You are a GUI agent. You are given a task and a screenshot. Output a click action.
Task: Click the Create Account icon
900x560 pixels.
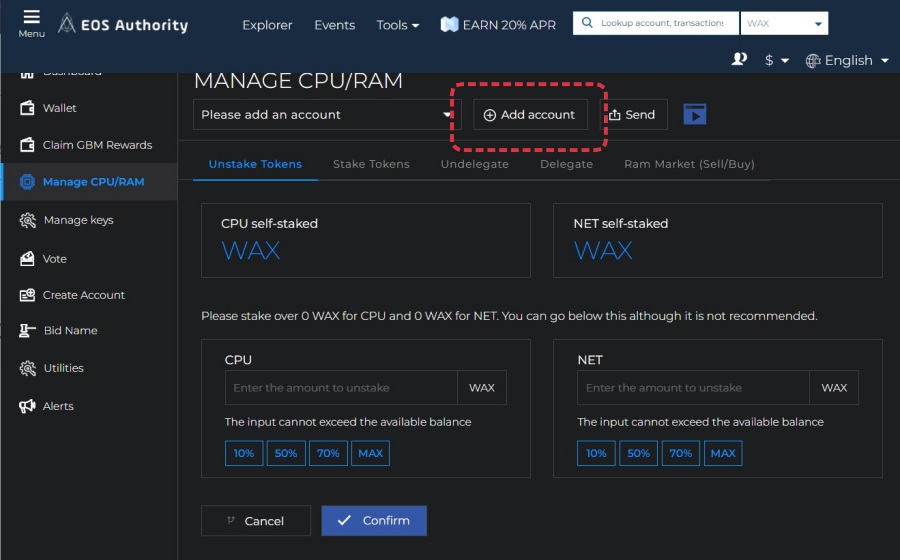click(27, 295)
